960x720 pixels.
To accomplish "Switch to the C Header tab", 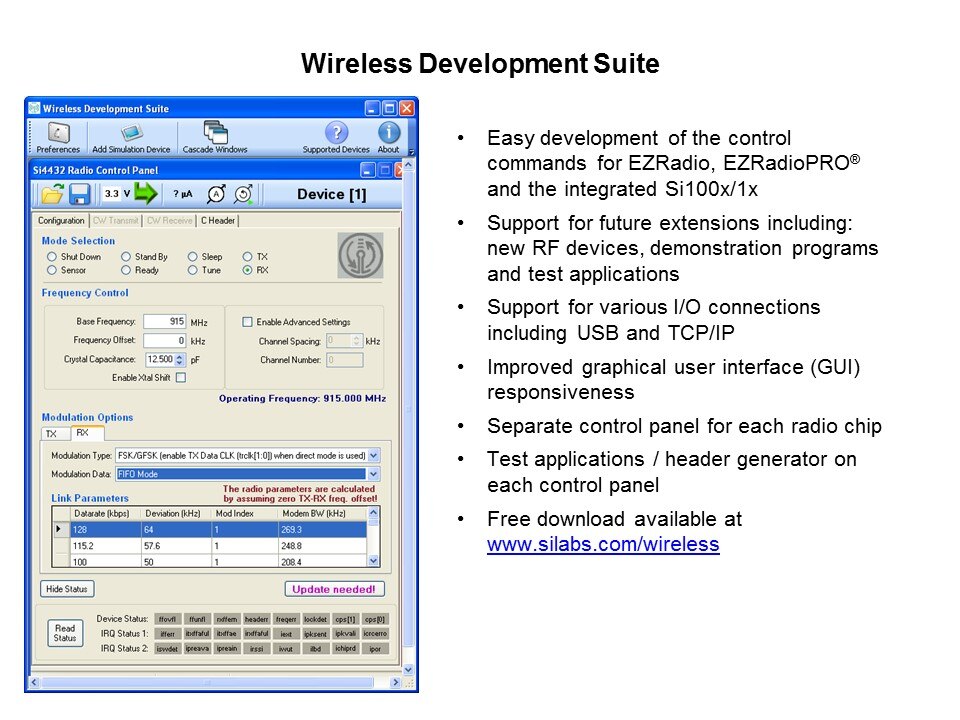I will (217, 220).
